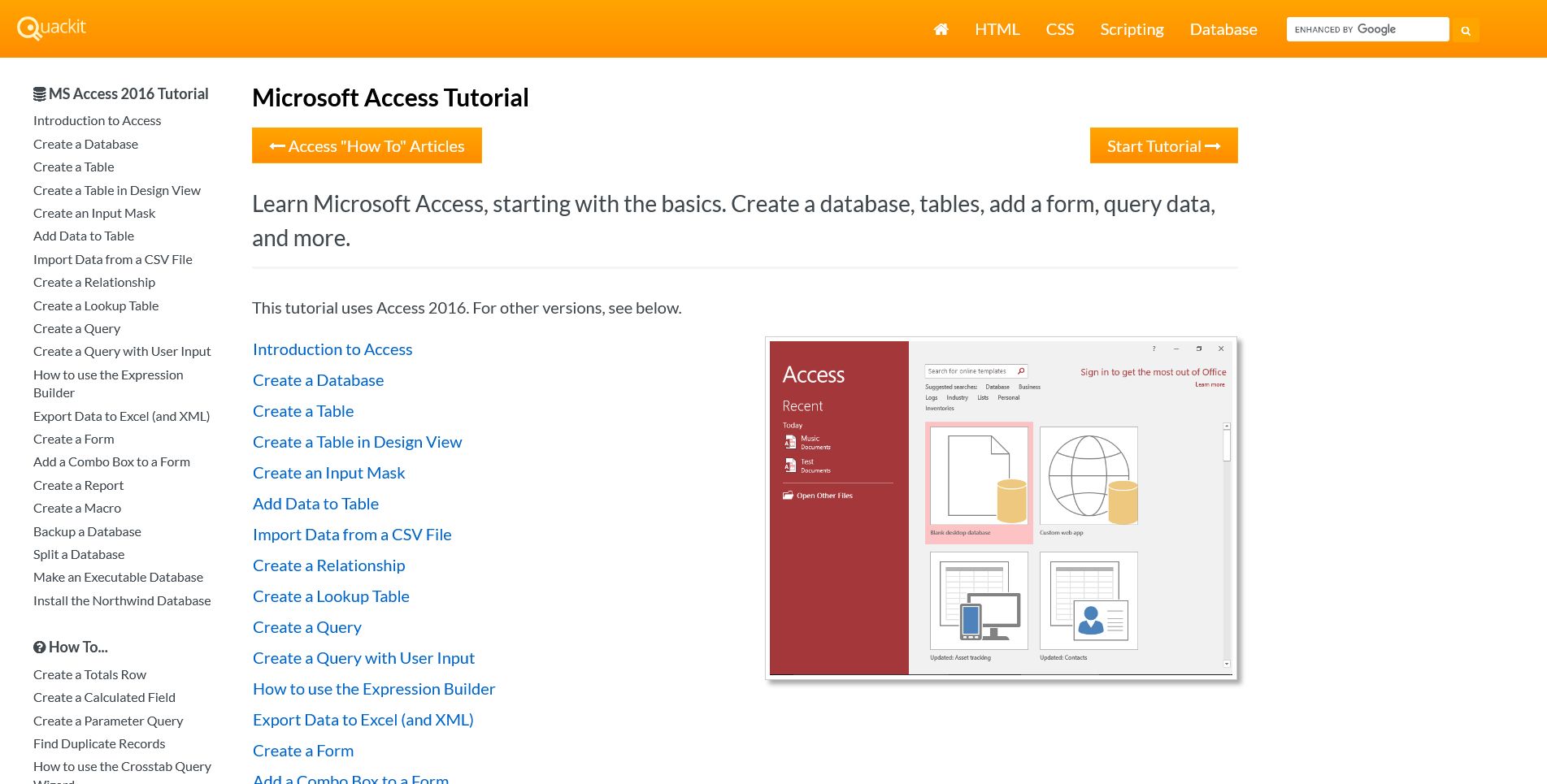
Task: Click the Blank desktop database template icon
Action: 979,476
